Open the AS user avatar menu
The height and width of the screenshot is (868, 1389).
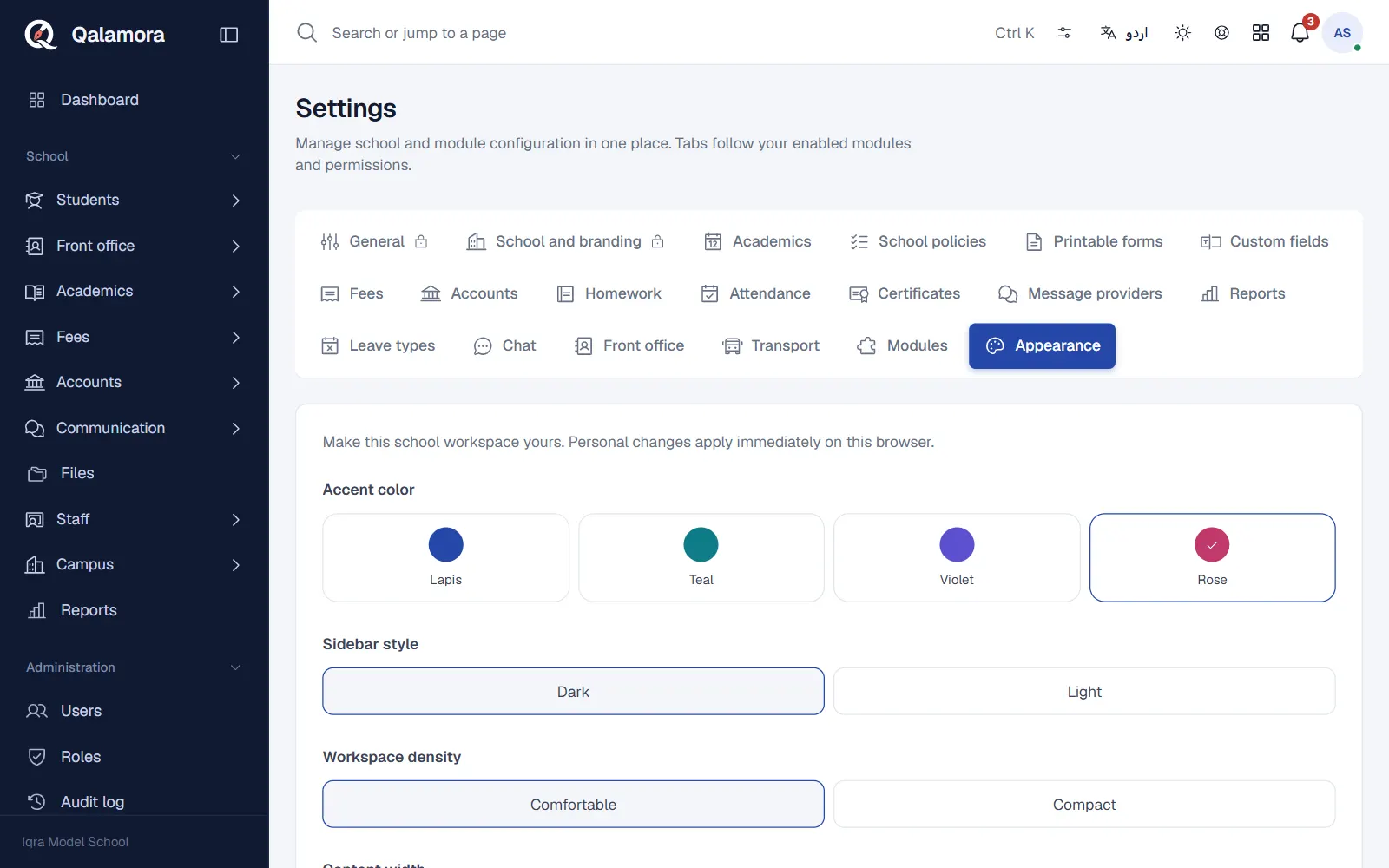(x=1342, y=33)
